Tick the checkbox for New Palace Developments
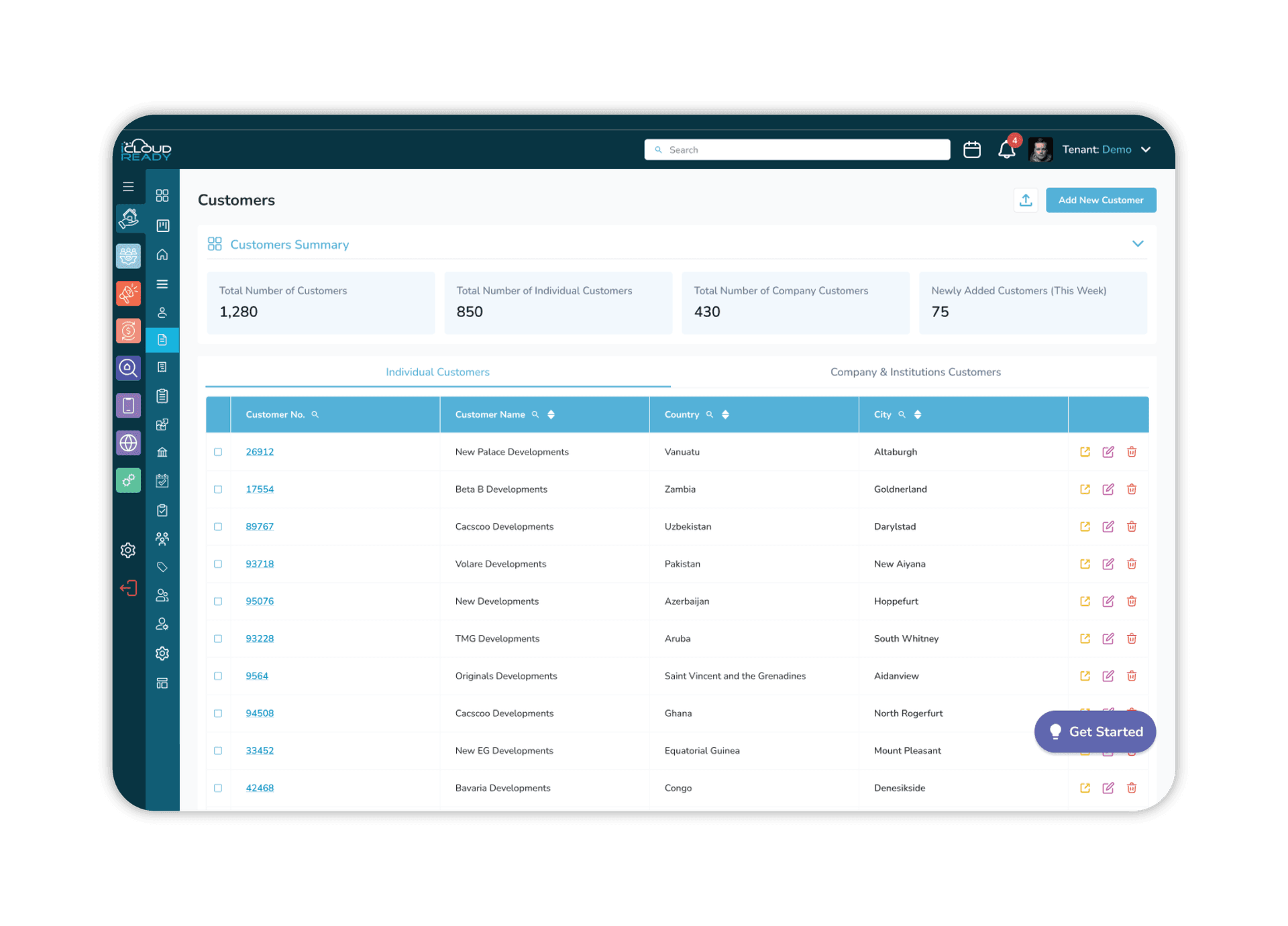 [x=218, y=451]
